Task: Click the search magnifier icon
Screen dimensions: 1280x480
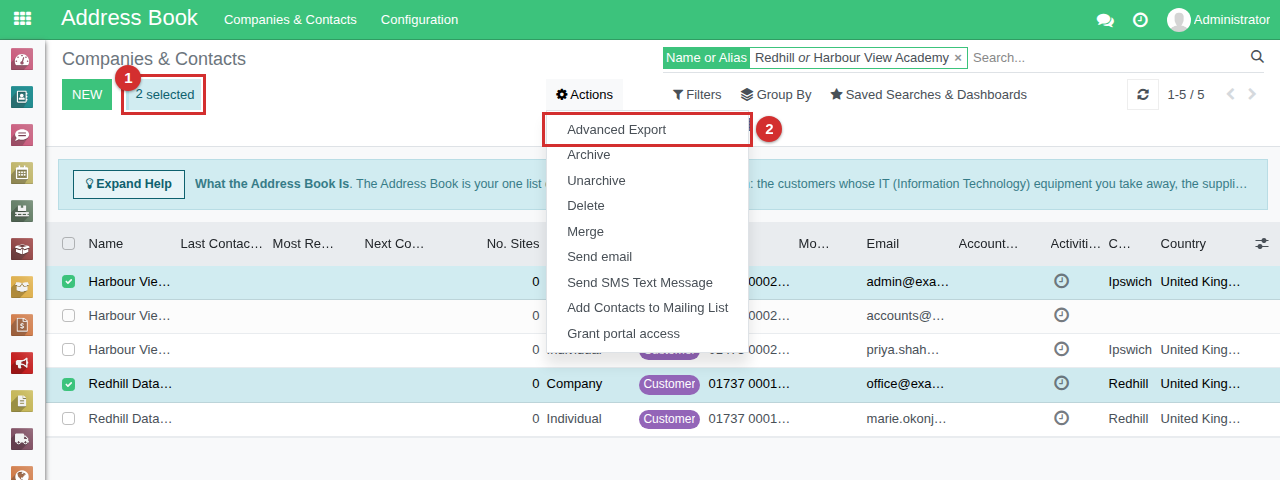Action: click(1257, 57)
